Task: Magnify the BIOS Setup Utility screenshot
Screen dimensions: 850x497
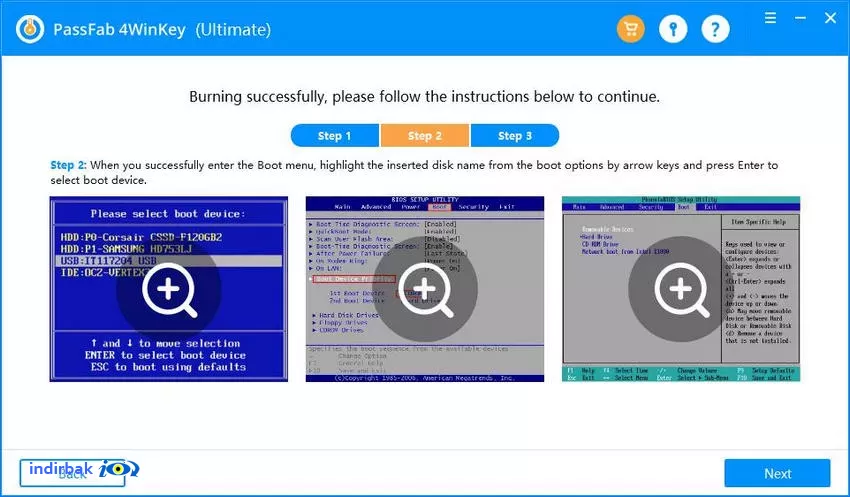Action: click(424, 289)
